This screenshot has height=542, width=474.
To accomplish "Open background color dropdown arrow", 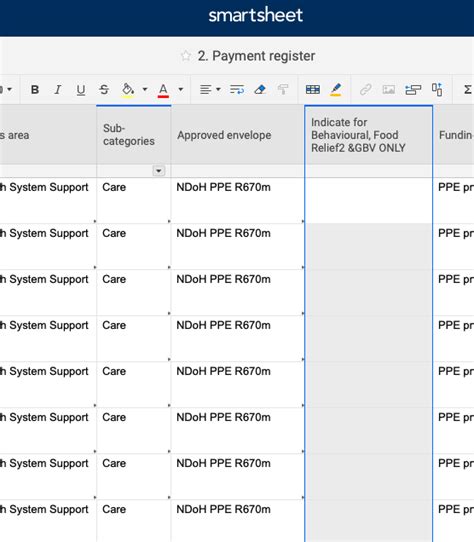I will pos(145,90).
